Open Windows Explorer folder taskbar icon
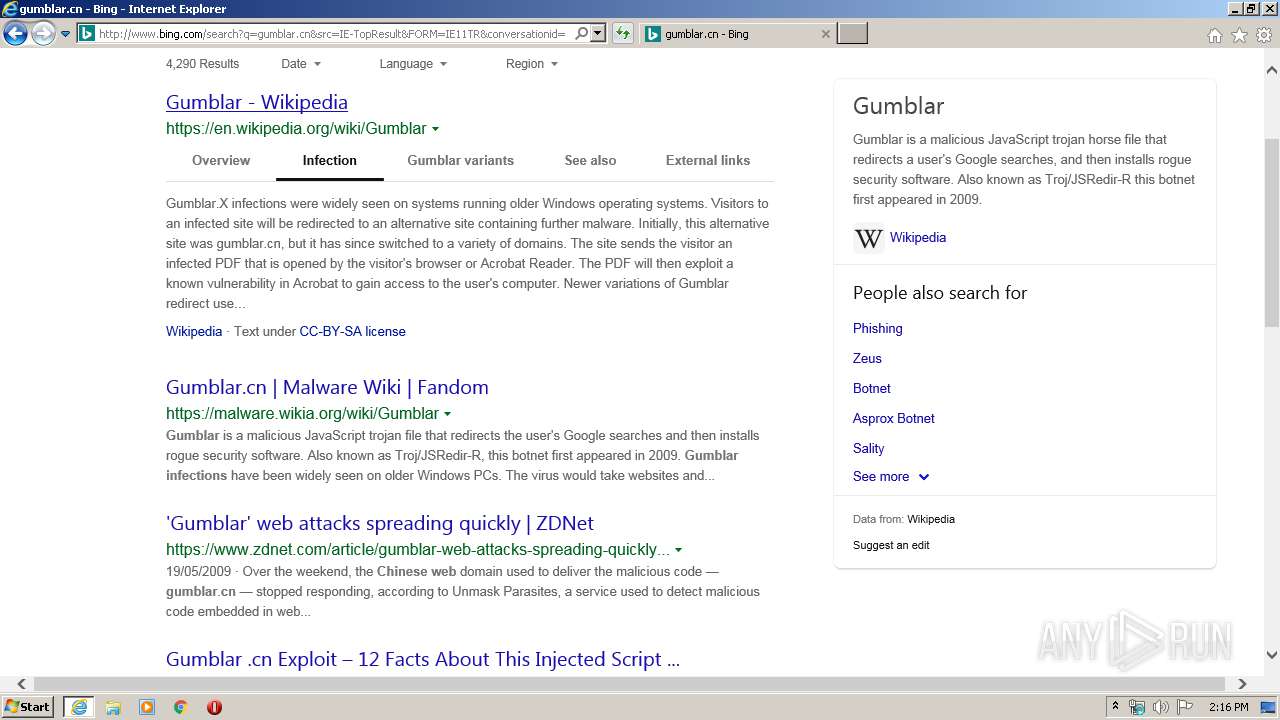Viewport: 1280px width, 720px height. [113, 707]
